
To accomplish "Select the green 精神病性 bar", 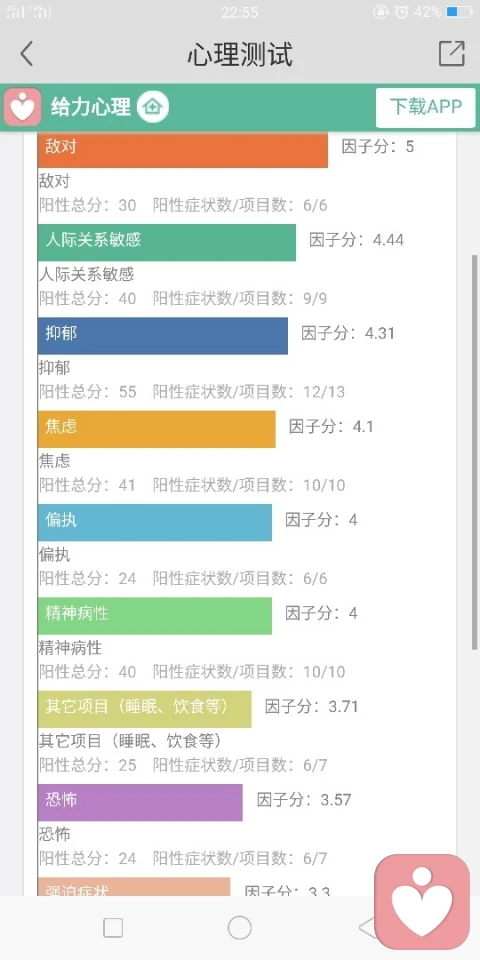I will (155, 616).
